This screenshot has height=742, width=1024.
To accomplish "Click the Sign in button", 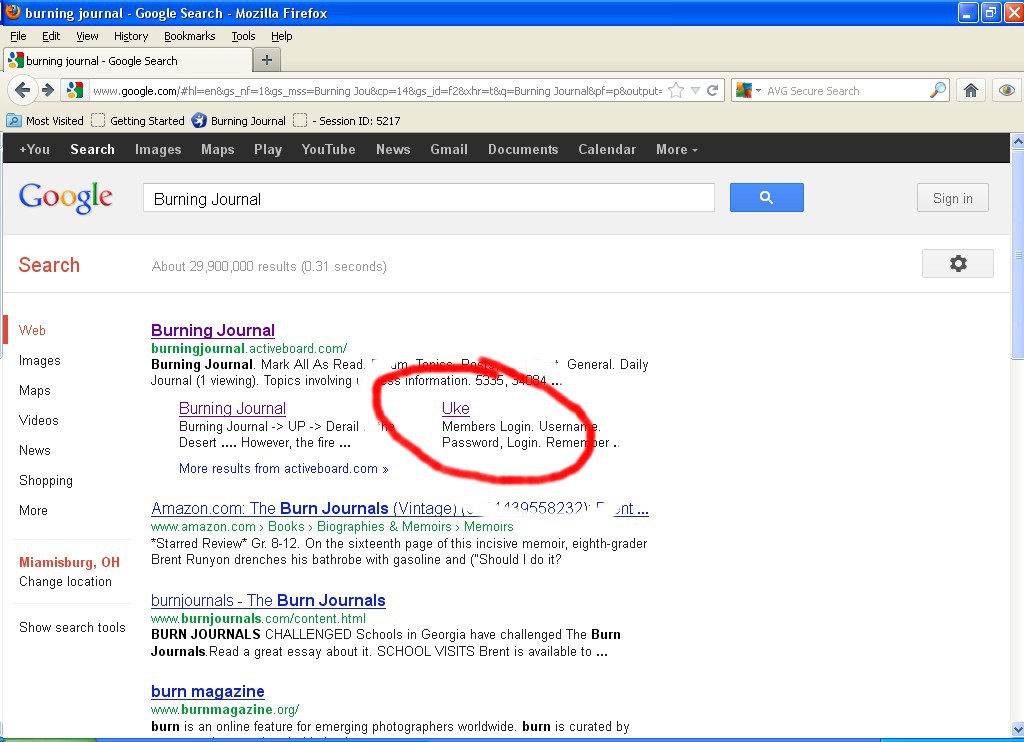I will click(x=952, y=198).
